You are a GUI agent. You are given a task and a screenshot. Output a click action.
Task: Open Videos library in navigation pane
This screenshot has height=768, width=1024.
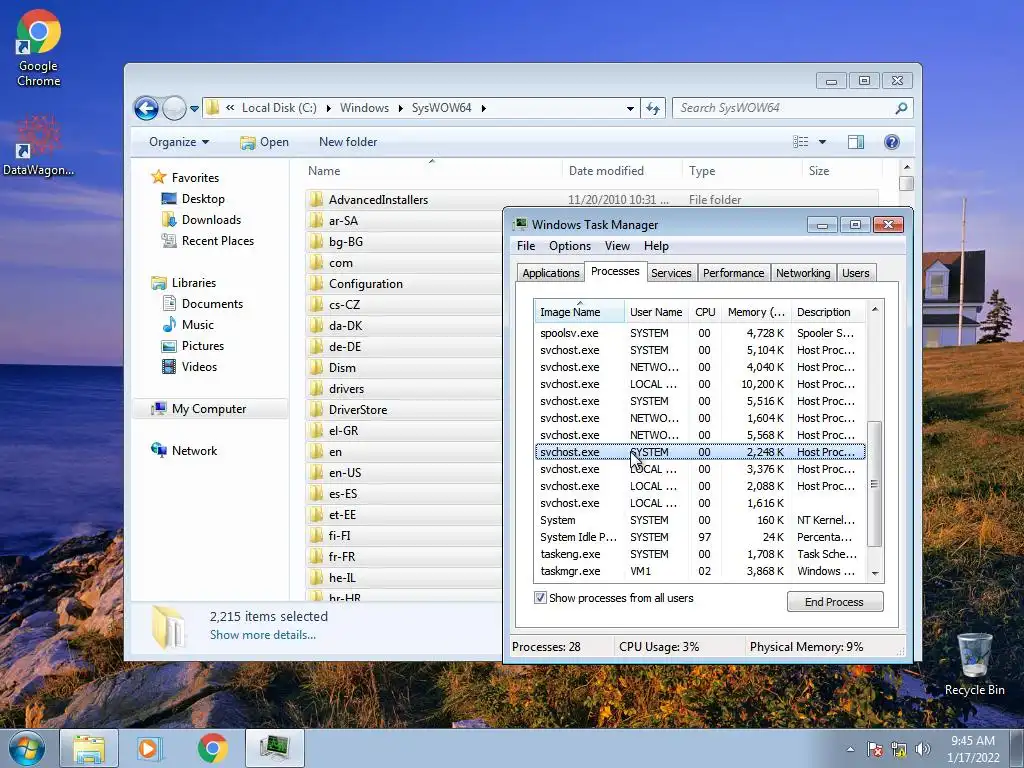point(189,366)
